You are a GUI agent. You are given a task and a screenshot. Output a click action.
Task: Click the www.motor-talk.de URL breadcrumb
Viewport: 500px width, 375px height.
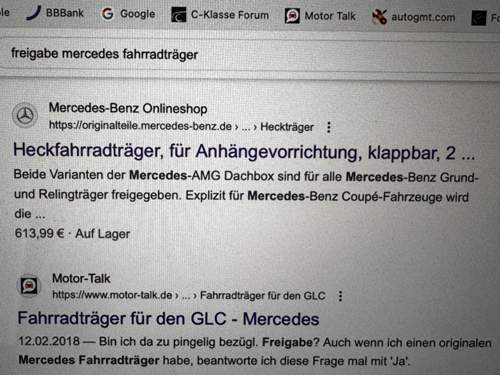(x=189, y=295)
